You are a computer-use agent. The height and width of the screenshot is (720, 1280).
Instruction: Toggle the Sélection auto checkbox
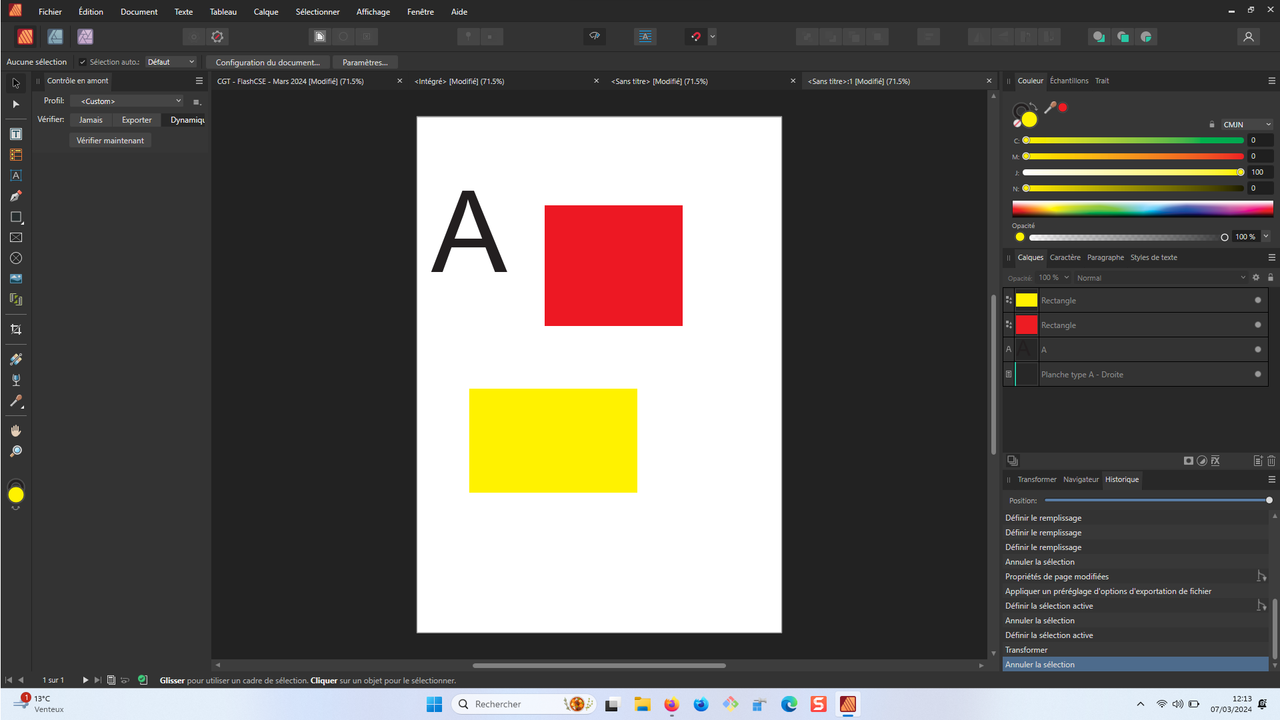(83, 62)
